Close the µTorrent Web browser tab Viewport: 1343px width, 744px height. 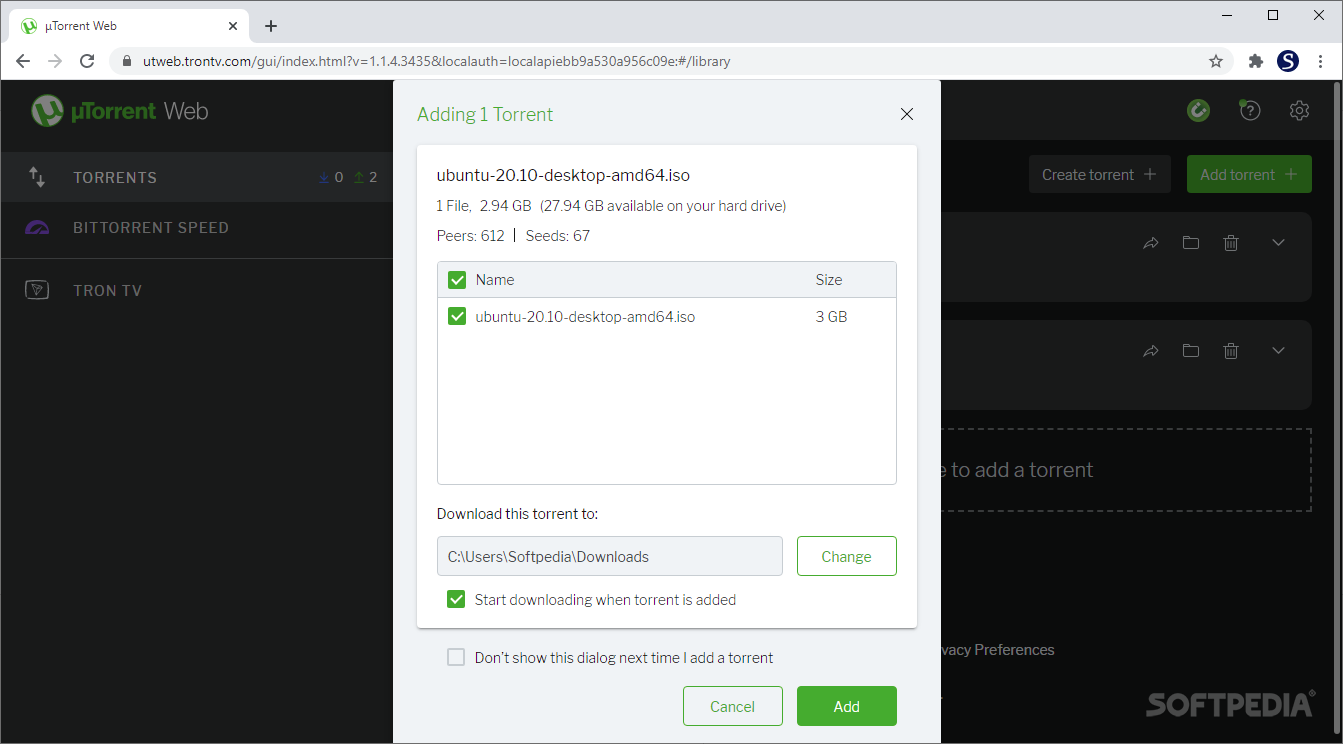pos(232,26)
